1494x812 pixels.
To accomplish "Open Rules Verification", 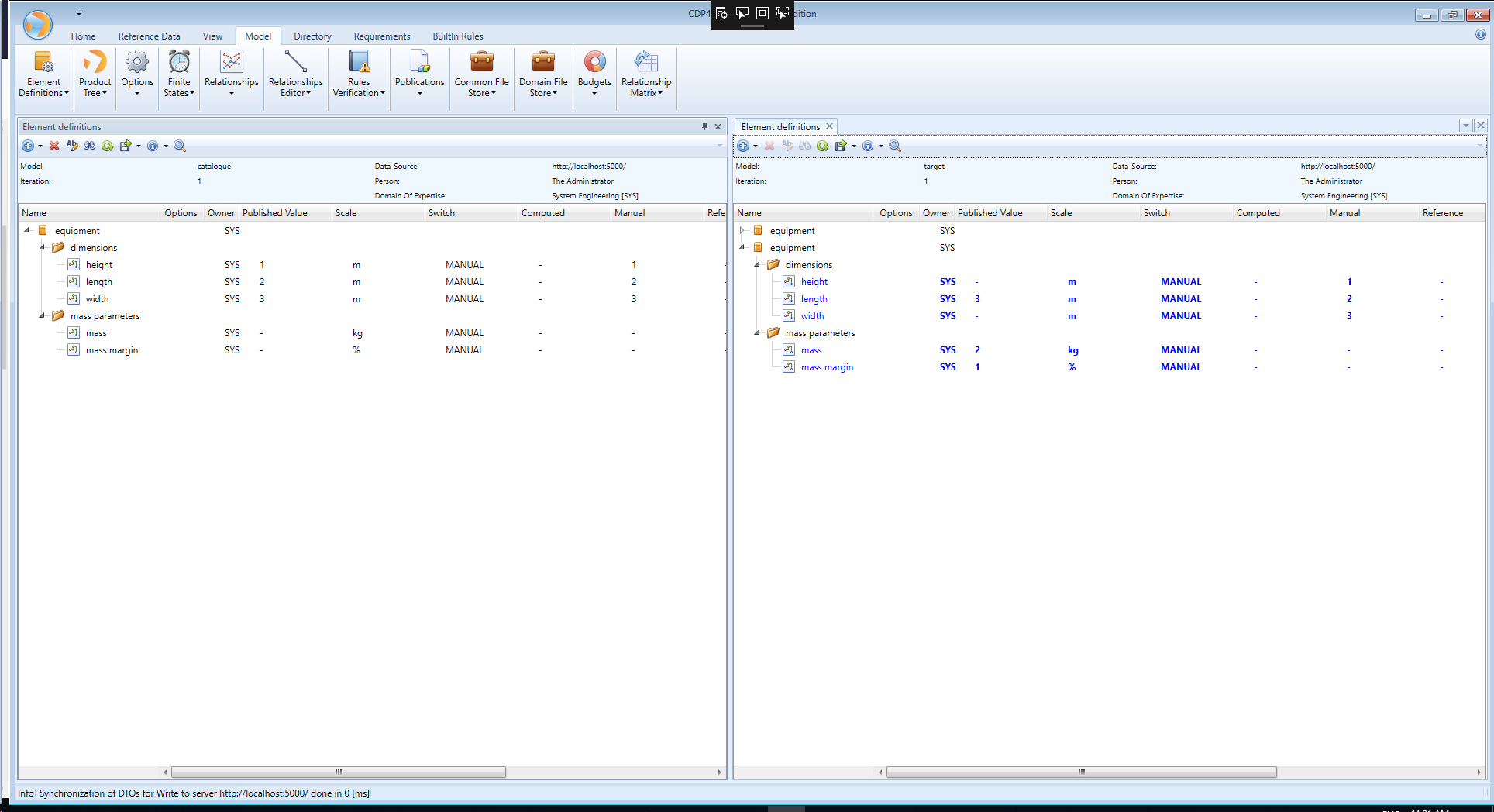I will 358,74.
